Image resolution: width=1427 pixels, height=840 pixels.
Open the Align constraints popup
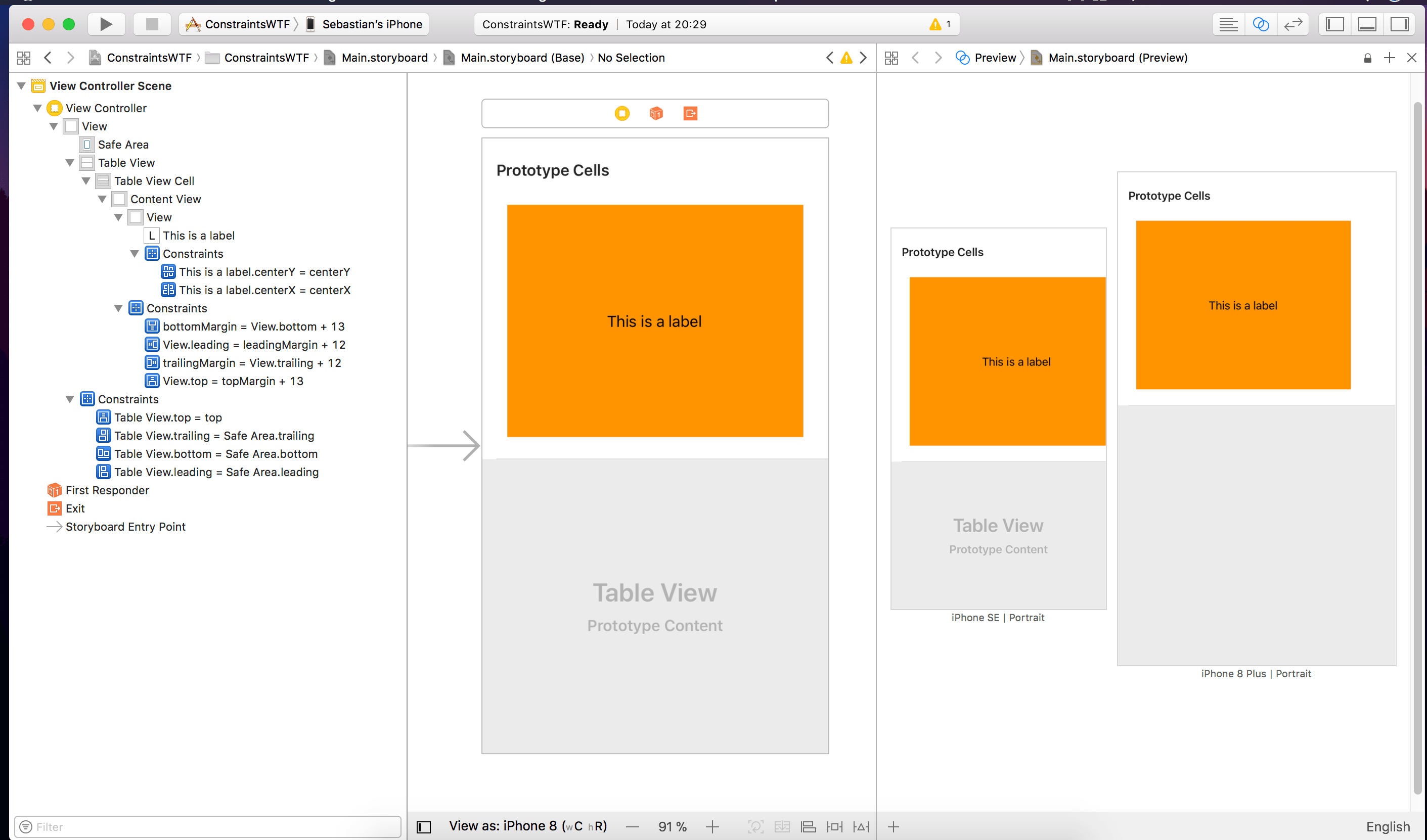tap(809, 826)
